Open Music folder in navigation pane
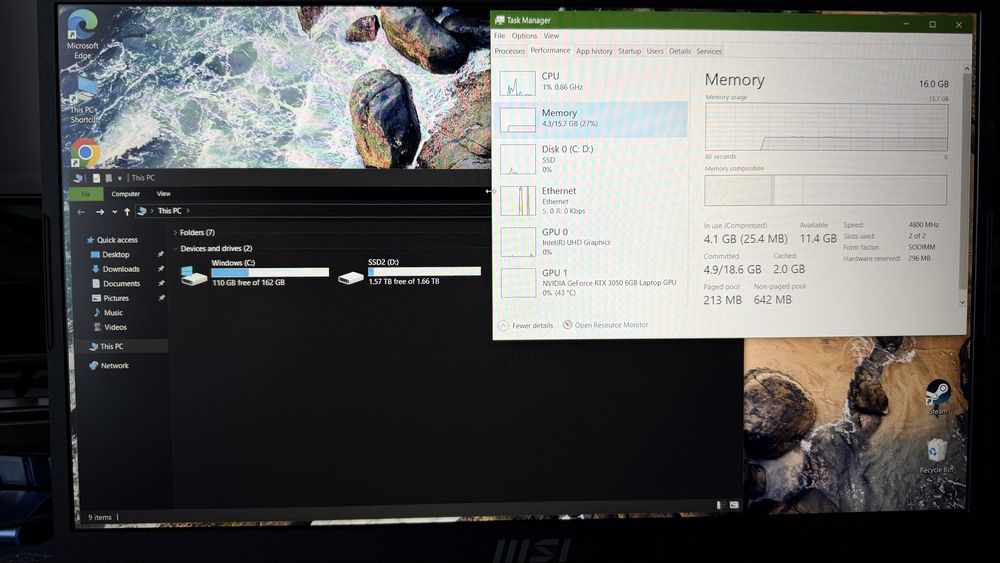 [x=108, y=312]
